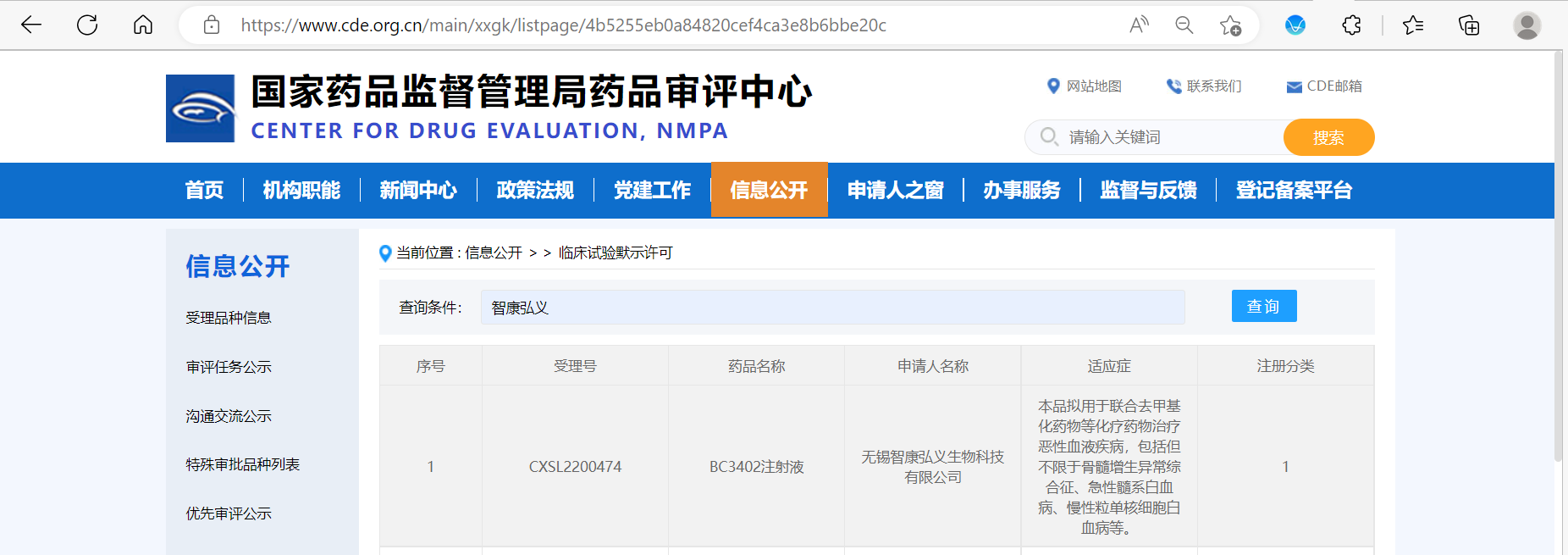Select the 政策法规 menu item
This screenshot has height=555, width=1568.
tap(535, 191)
